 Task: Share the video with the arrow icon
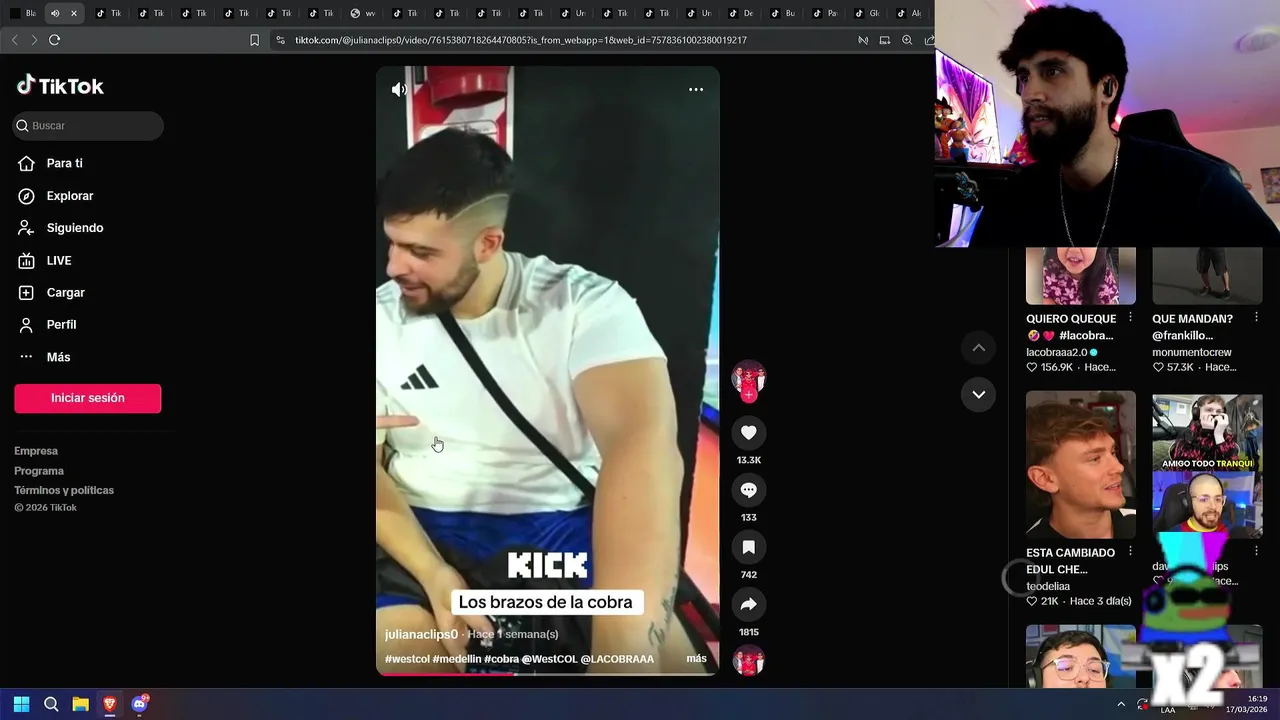pos(748,604)
